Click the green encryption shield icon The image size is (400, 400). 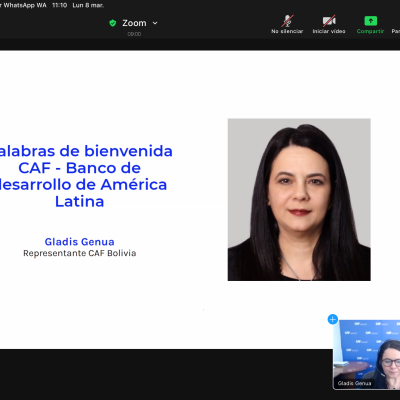pos(113,23)
